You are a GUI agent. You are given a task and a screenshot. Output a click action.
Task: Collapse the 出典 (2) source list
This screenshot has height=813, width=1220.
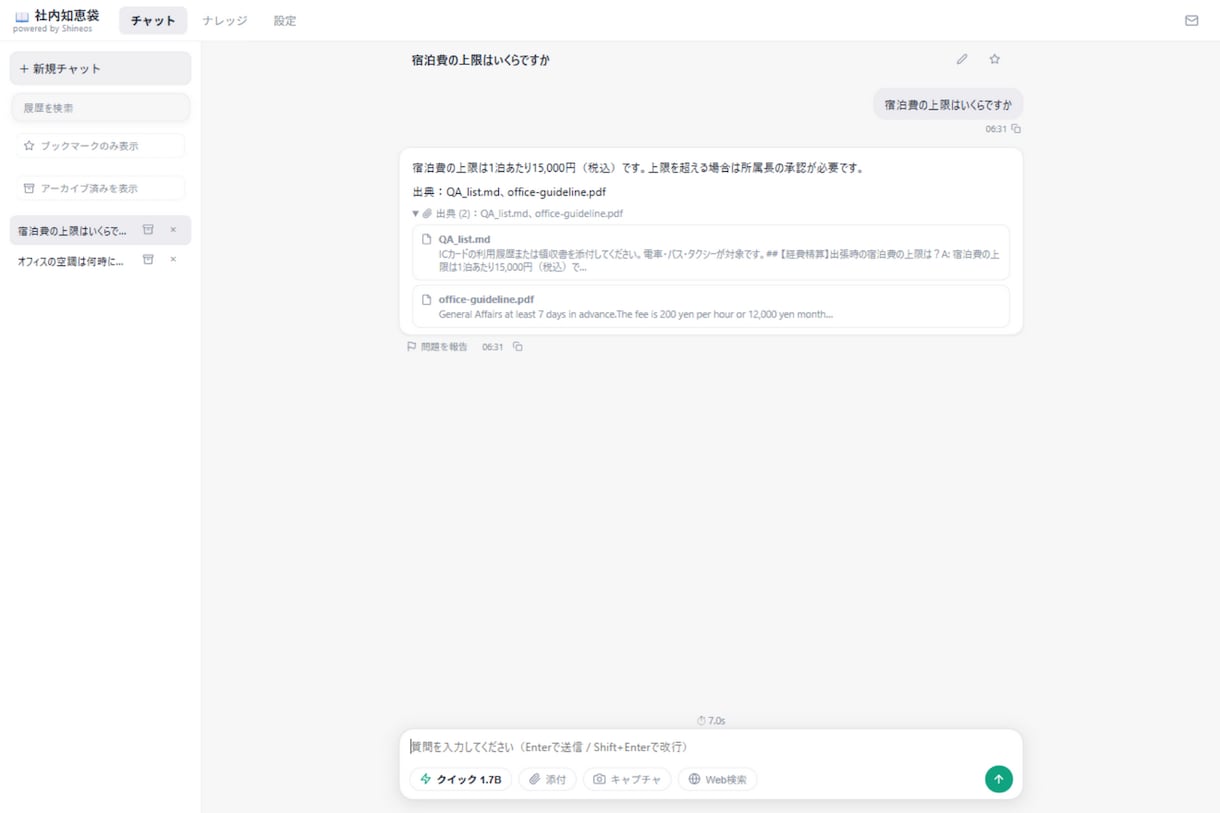tap(517, 213)
